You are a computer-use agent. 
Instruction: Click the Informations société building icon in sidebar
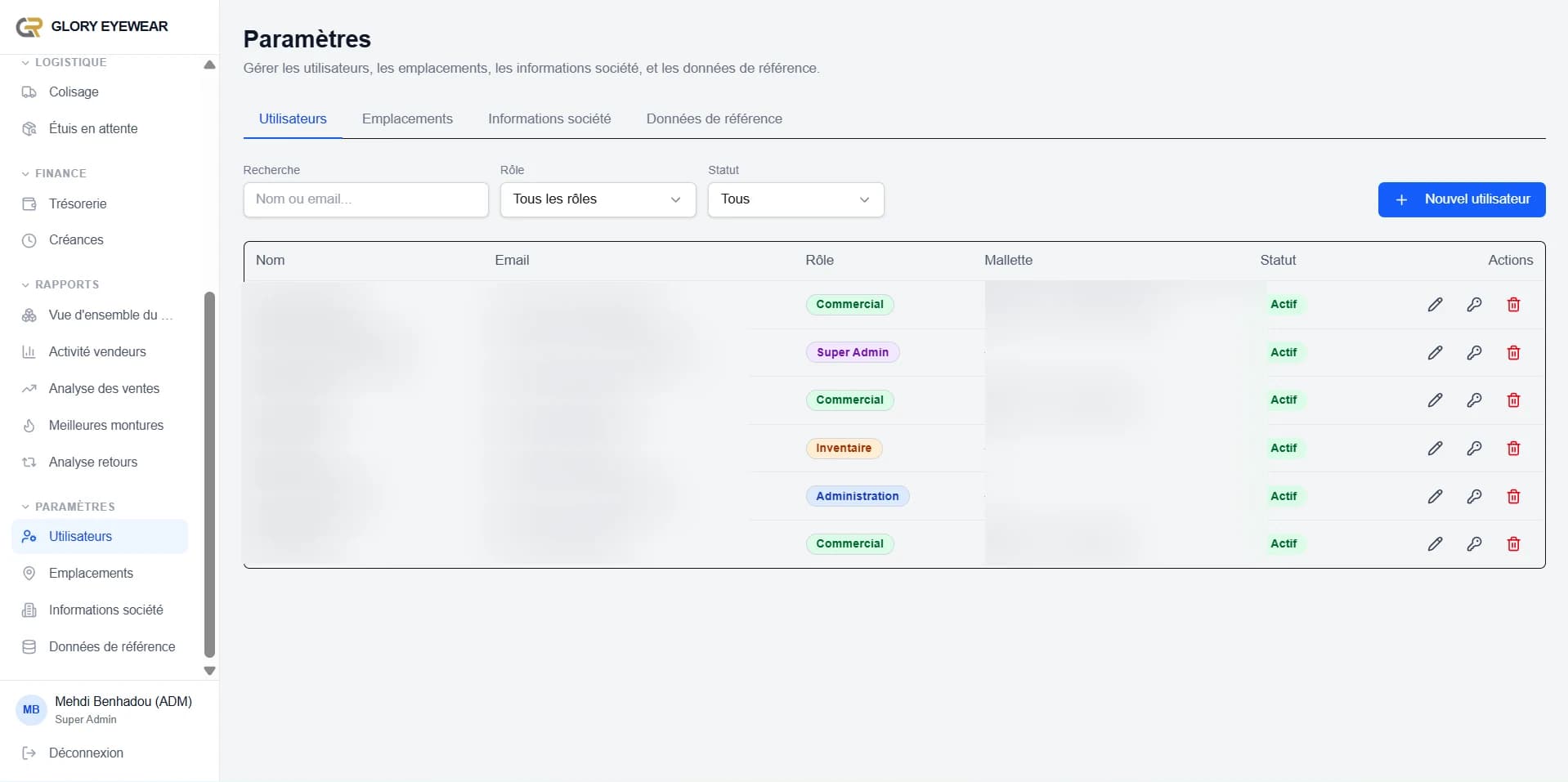[x=29, y=610]
